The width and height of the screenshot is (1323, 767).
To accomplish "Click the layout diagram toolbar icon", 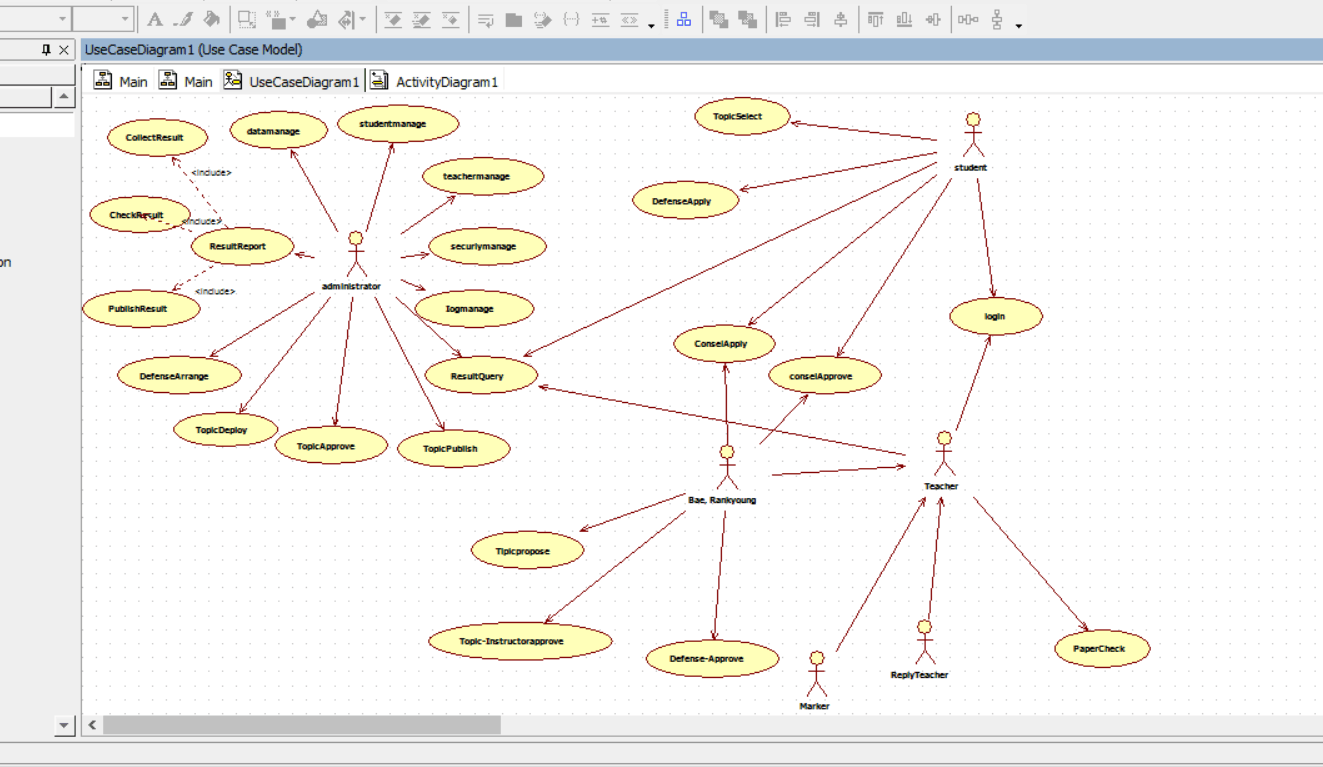I will click(684, 19).
